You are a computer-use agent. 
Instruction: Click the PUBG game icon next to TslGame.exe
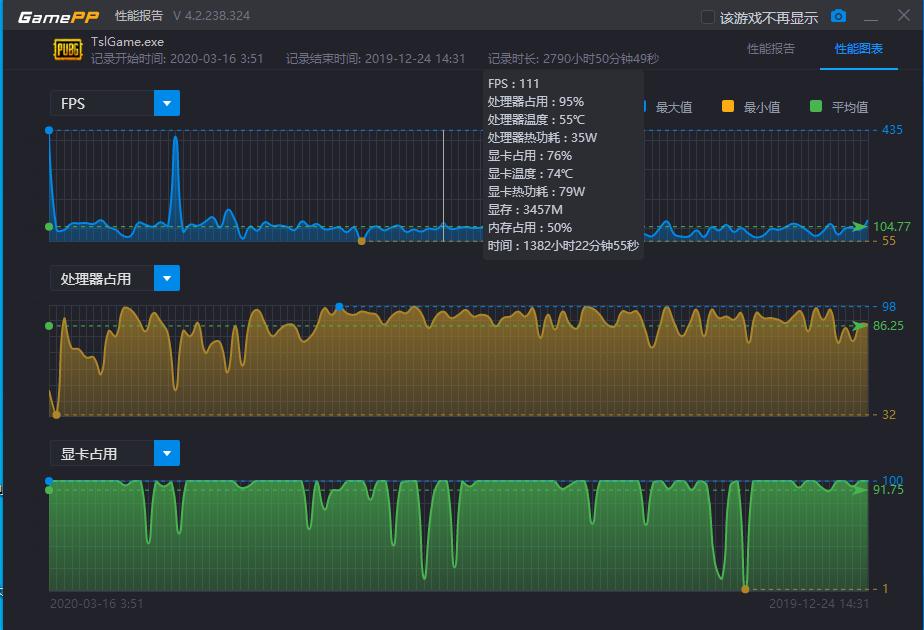click(68, 47)
